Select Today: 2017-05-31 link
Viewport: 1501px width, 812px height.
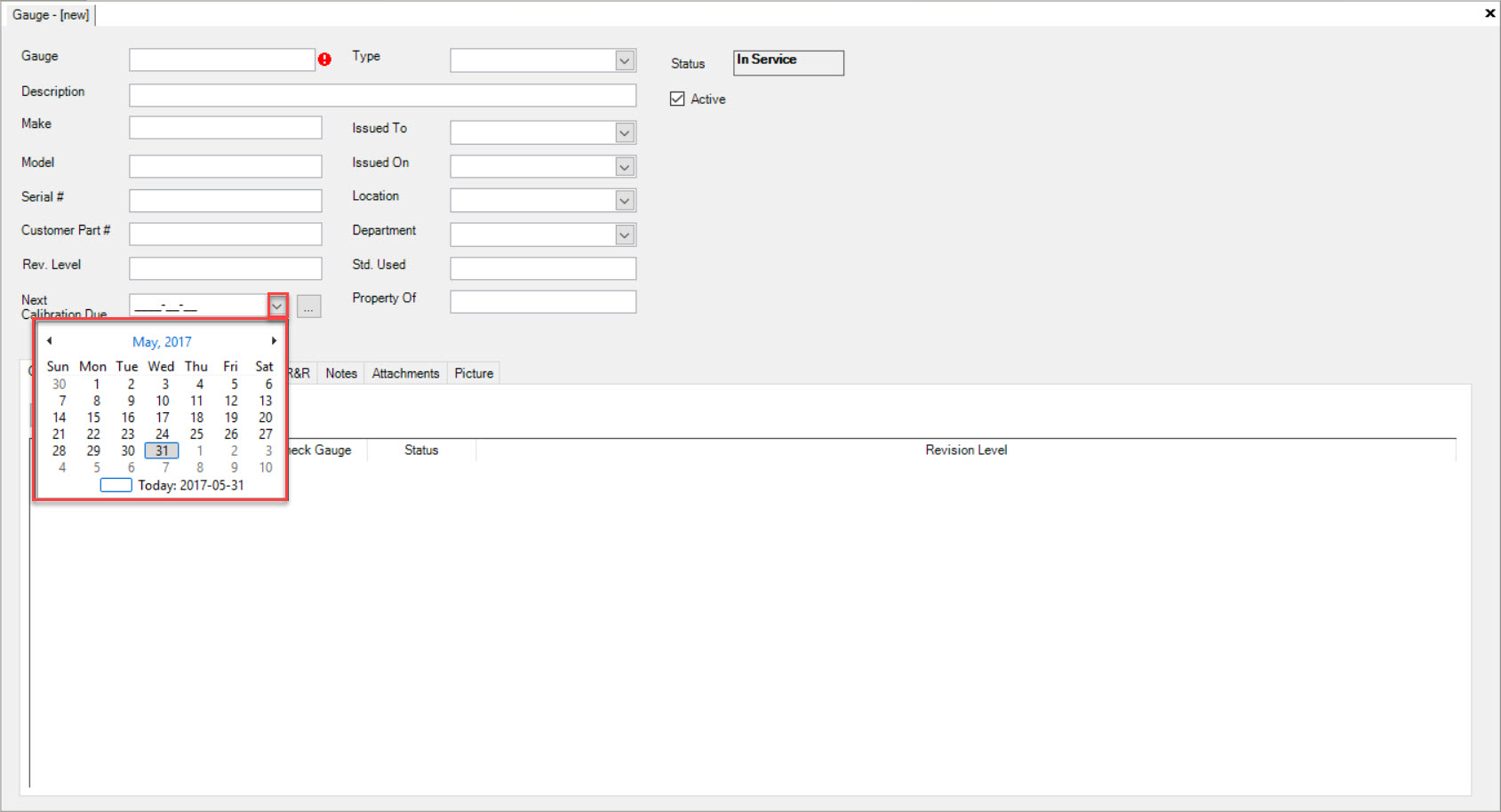click(172, 485)
